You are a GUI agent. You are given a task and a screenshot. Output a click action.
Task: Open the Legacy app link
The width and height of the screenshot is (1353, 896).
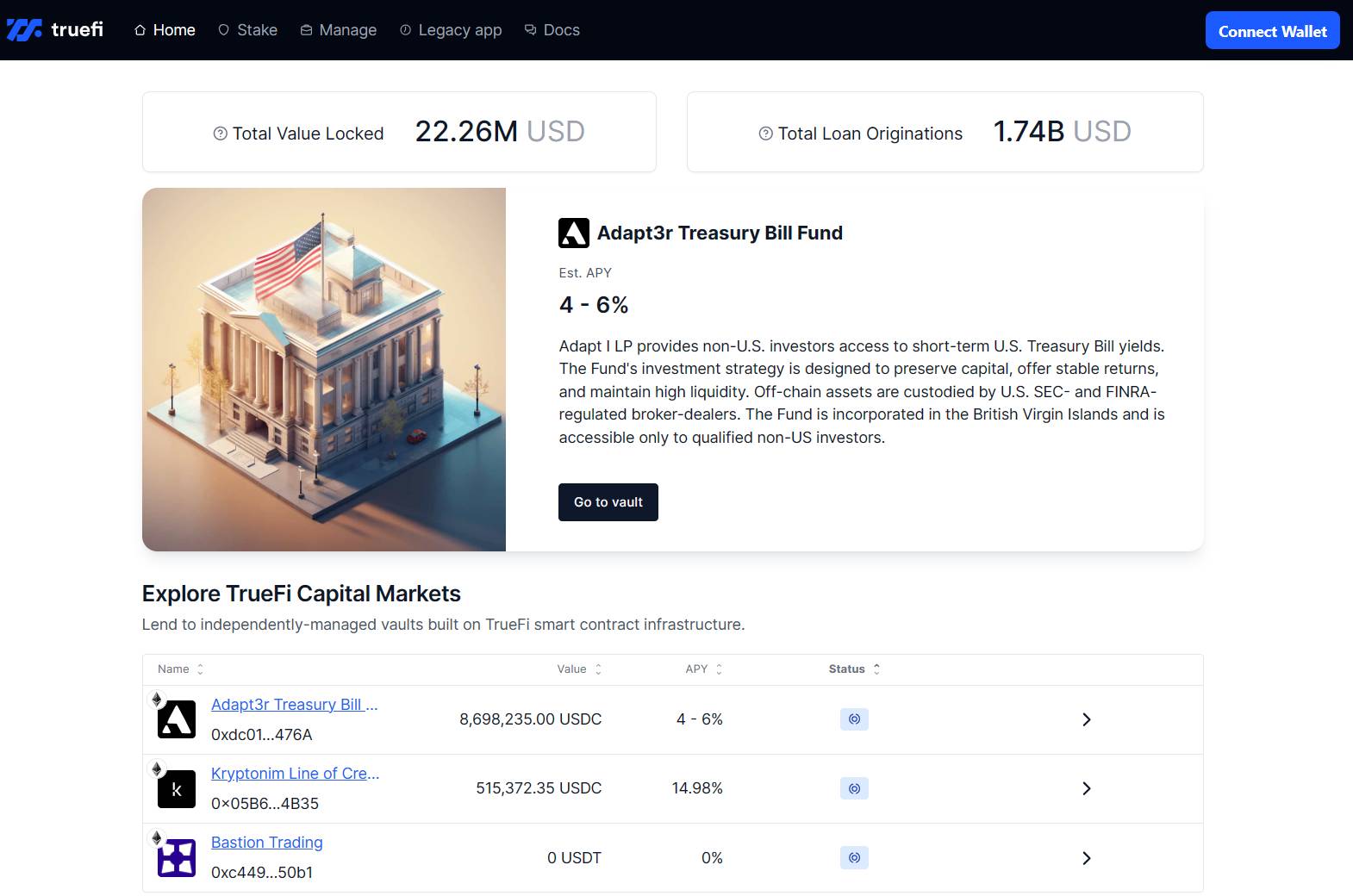[451, 30]
